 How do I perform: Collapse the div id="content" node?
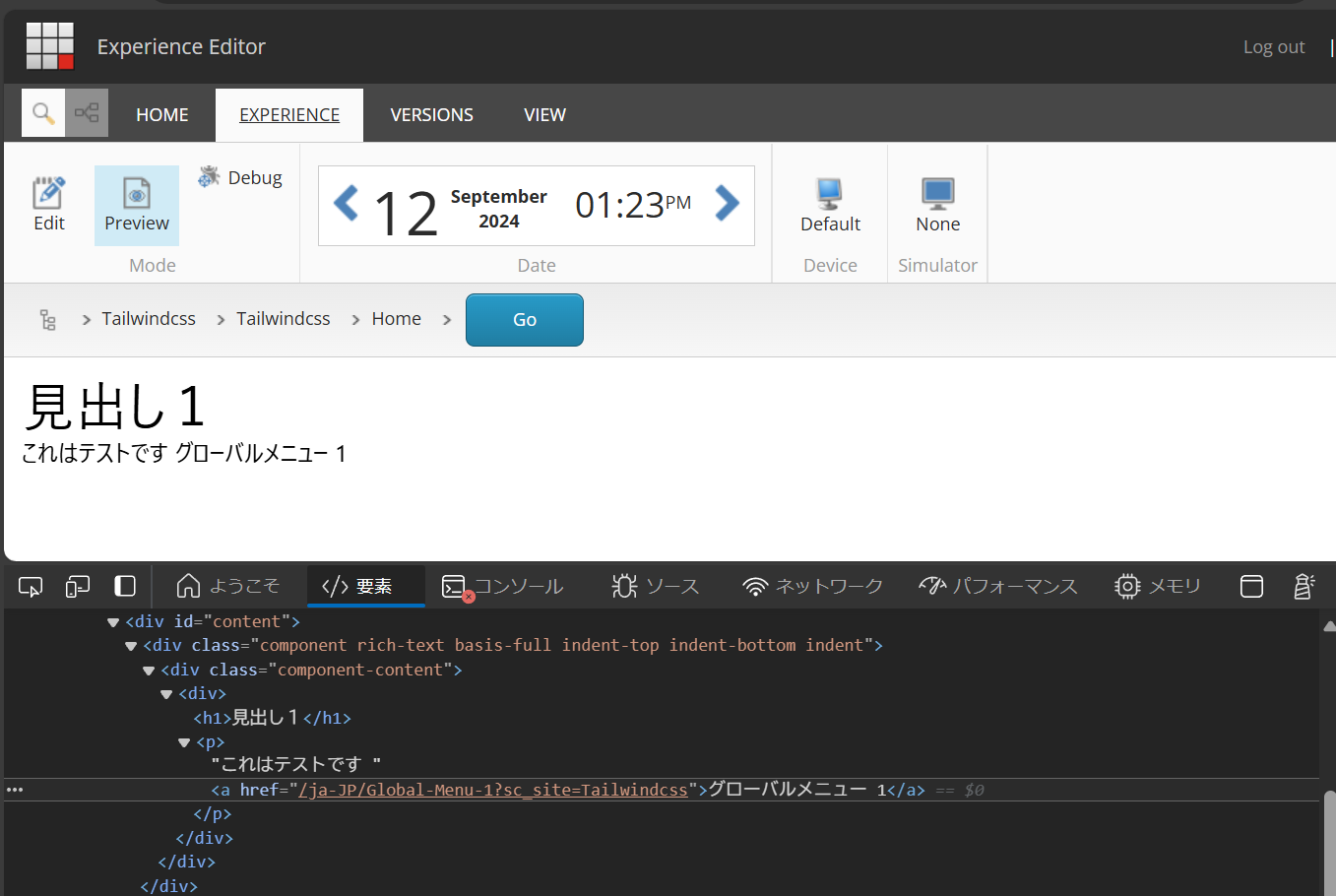pos(113,622)
